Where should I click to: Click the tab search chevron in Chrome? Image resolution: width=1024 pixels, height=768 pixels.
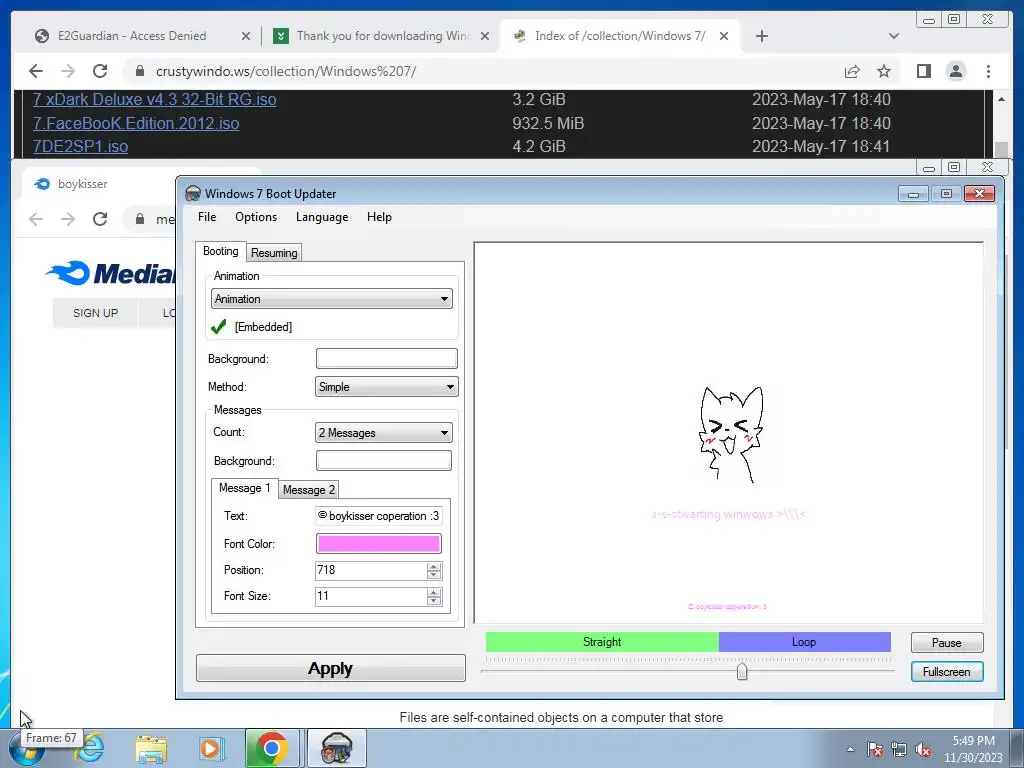pos(894,36)
